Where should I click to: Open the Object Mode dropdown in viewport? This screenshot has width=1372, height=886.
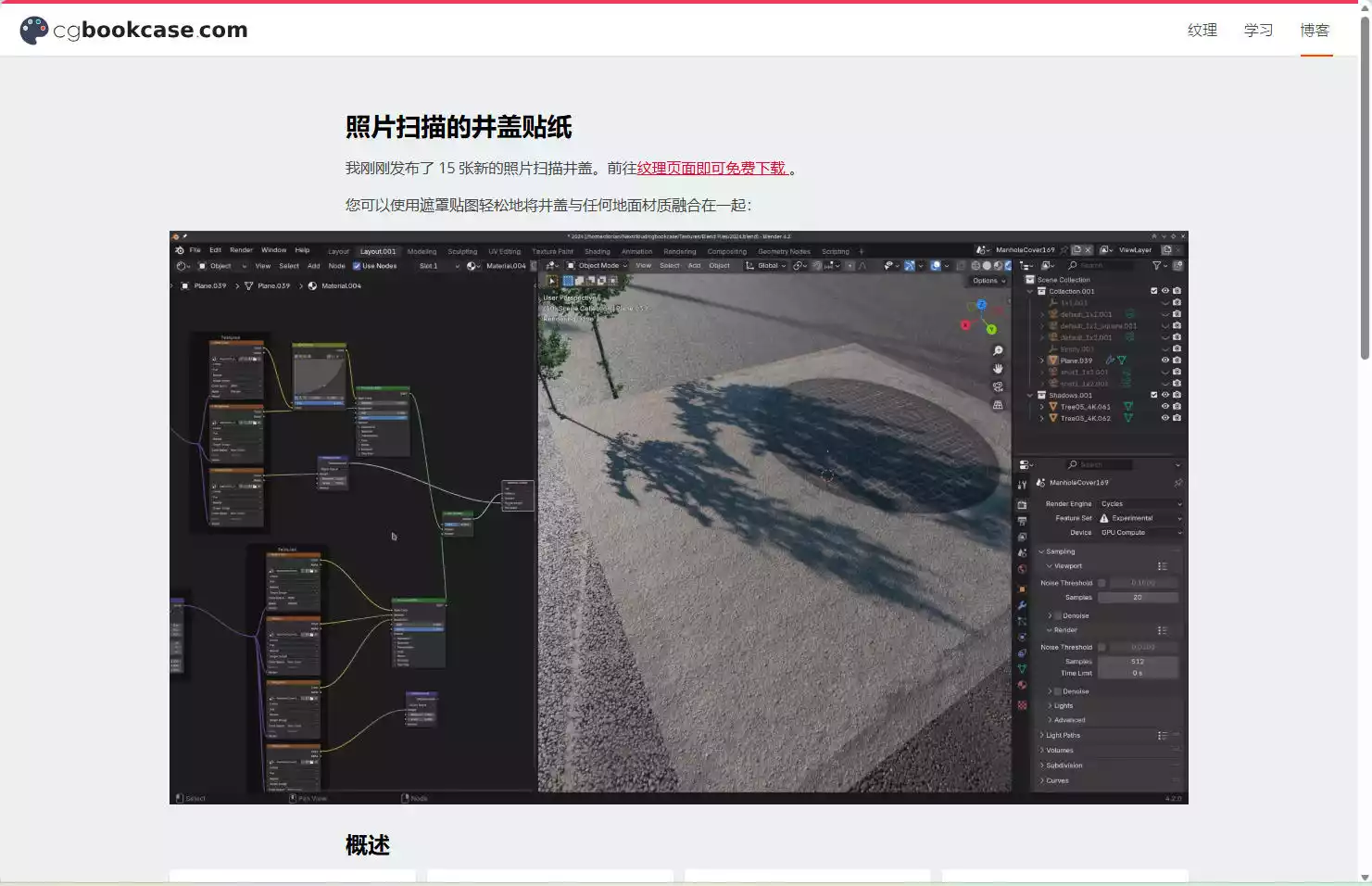tap(598, 266)
